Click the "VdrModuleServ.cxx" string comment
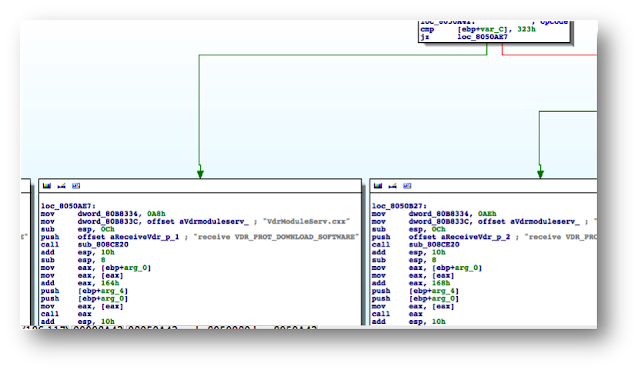Image resolution: width=640 pixels, height=372 pixels. click(x=306, y=221)
